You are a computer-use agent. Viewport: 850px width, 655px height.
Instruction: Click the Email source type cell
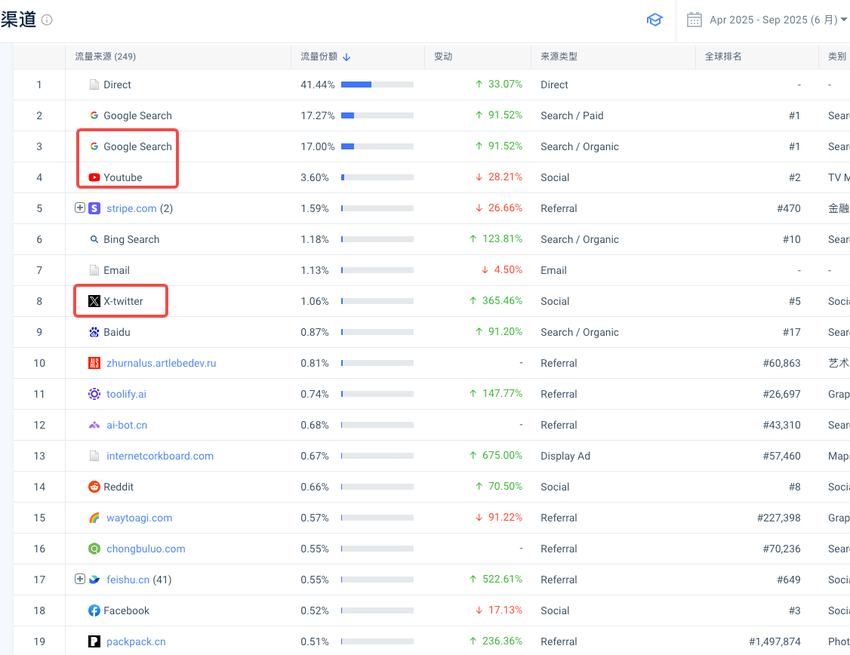coord(553,270)
